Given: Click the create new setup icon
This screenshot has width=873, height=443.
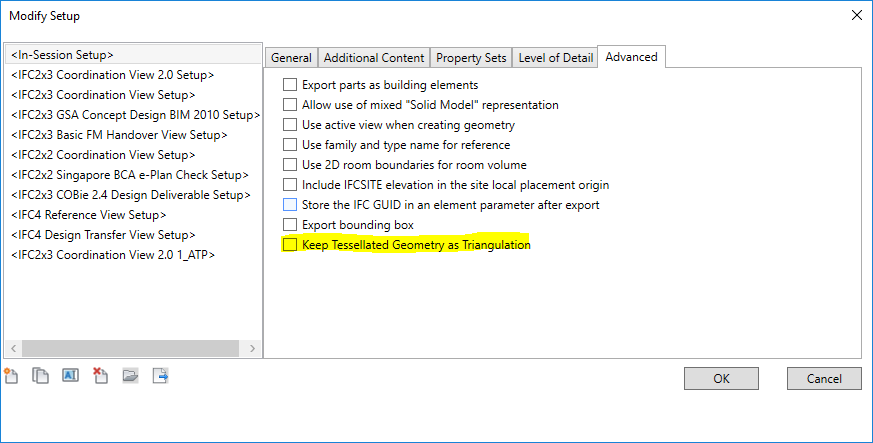Looking at the screenshot, I should 11,376.
